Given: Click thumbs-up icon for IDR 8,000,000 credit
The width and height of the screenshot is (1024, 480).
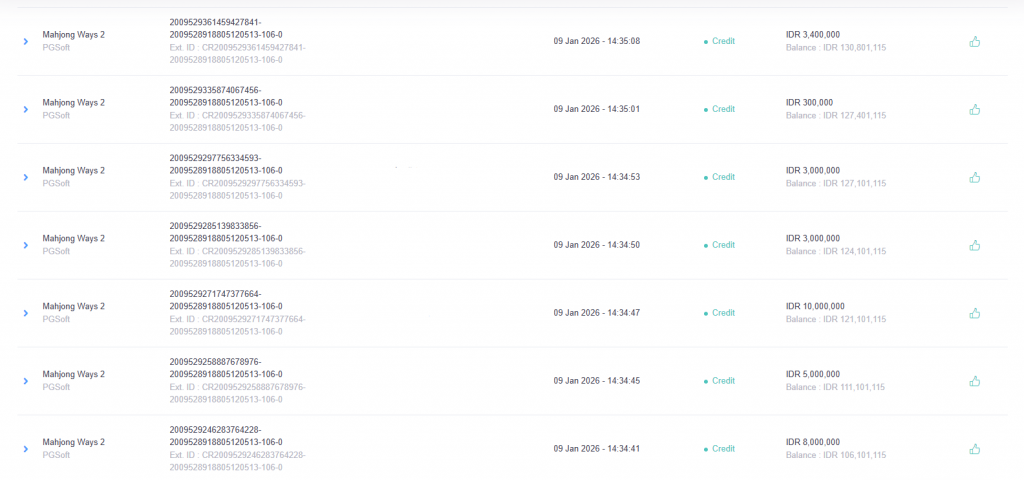Looking at the screenshot, I should tap(974, 449).
